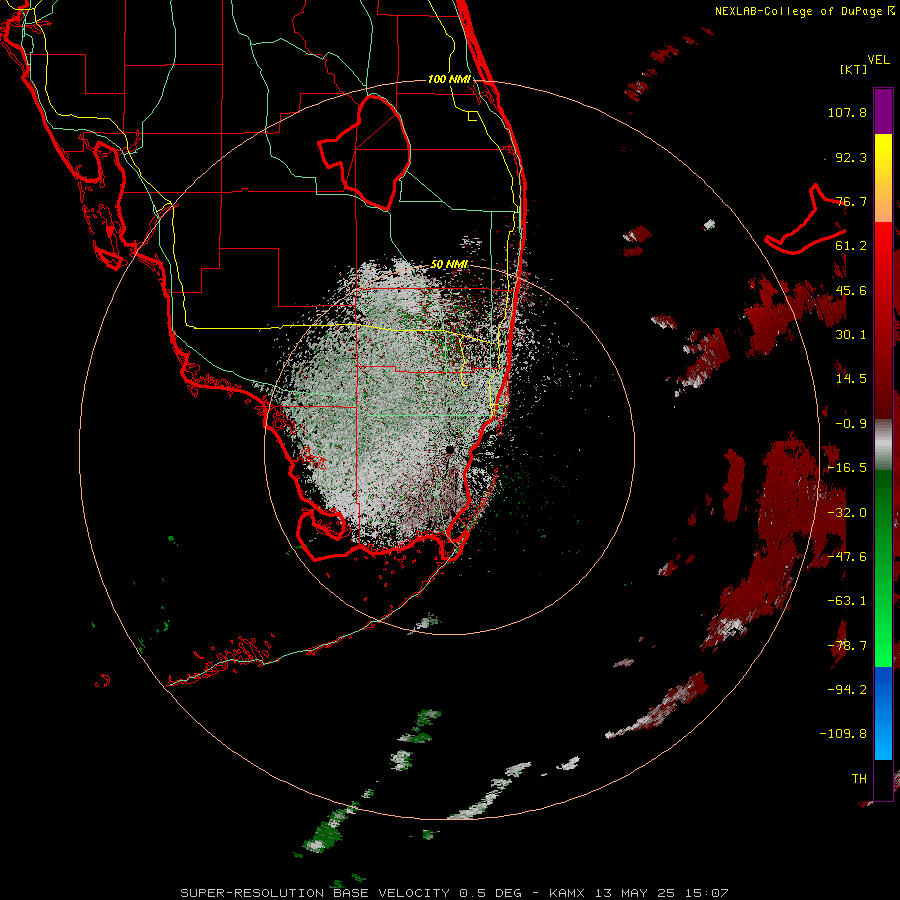This screenshot has height=900, width=900.
Task: Click the -16.5 value on velocity scale
Action: tap(847, 468)
